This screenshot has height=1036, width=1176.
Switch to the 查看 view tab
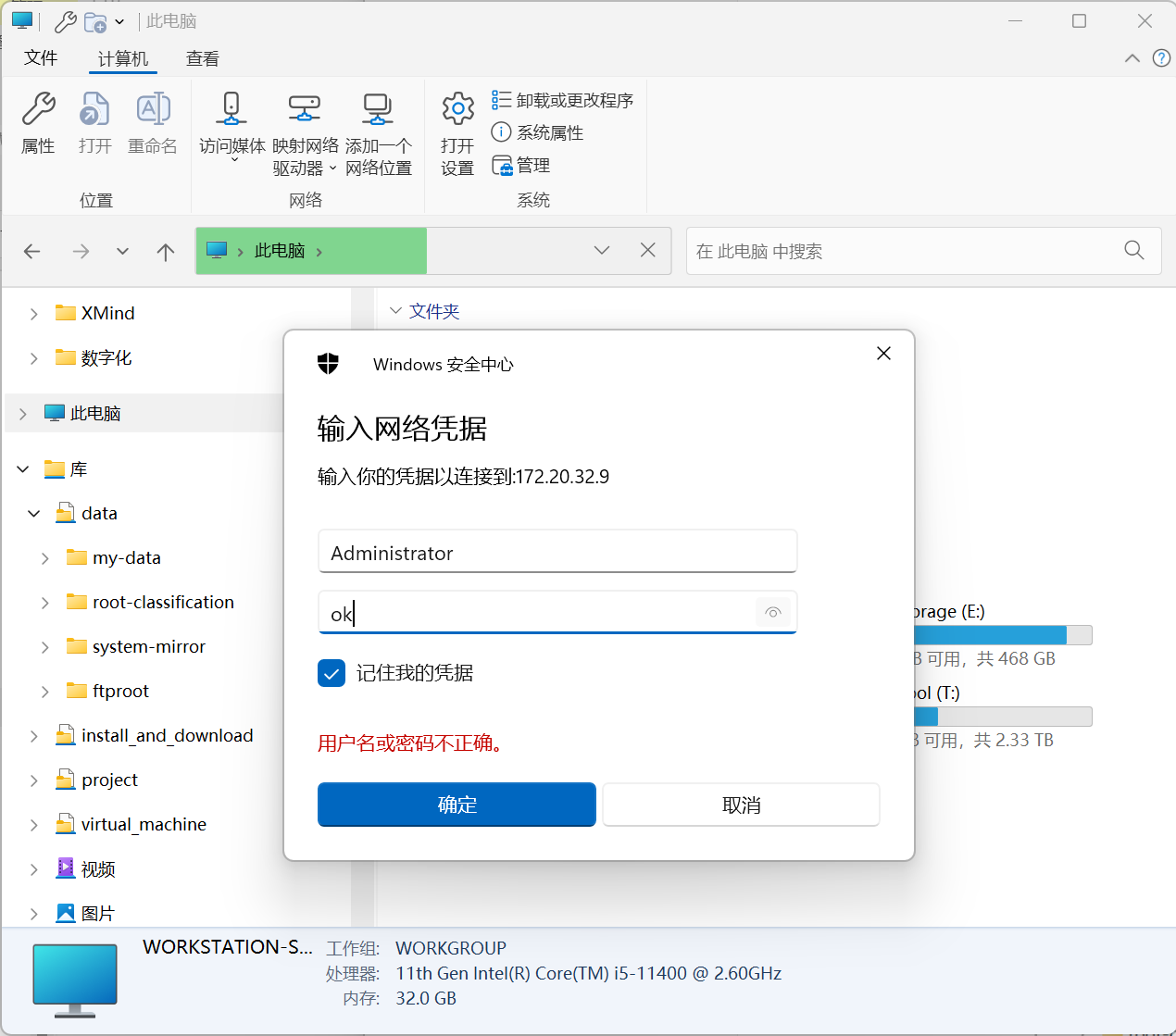pos(202,59)
